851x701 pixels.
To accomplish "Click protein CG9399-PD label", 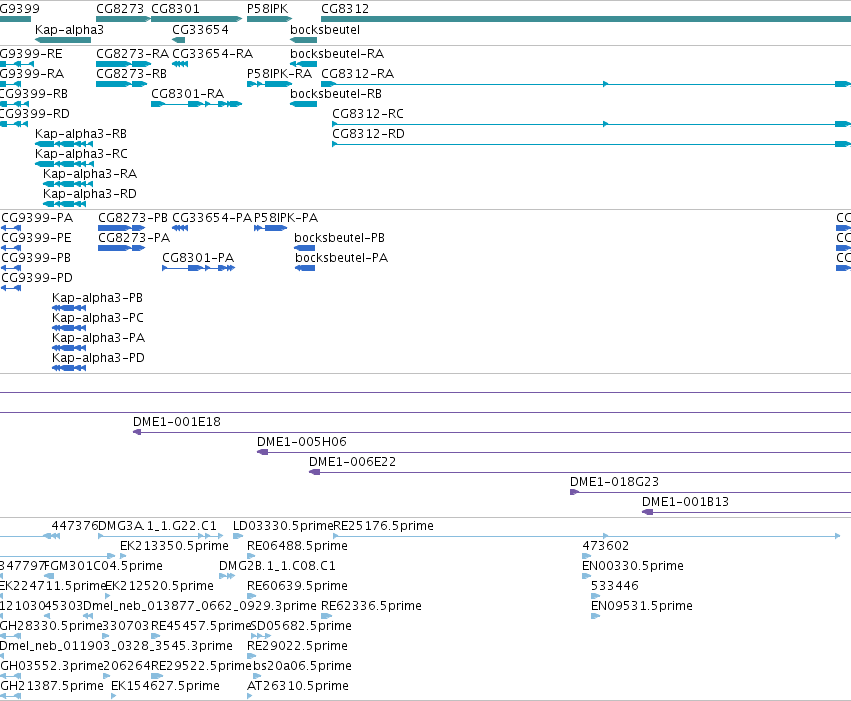I will click(37, 278).
